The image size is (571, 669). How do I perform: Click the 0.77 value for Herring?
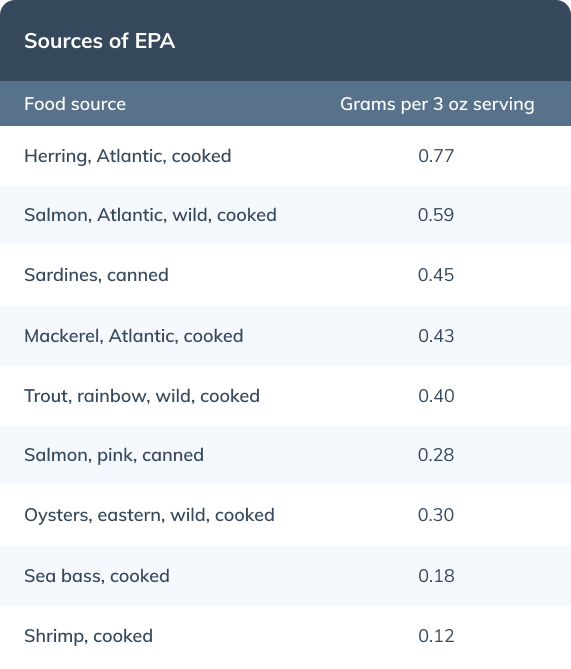tap(436, 156)
